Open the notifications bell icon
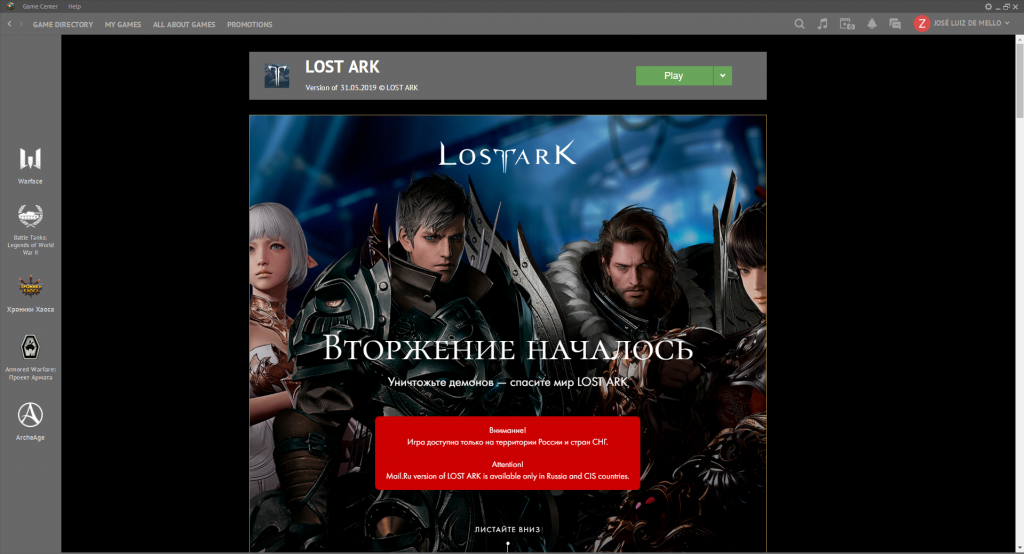Image resolution: width=1024 pixels, height=554 pixels. (872, 24)
